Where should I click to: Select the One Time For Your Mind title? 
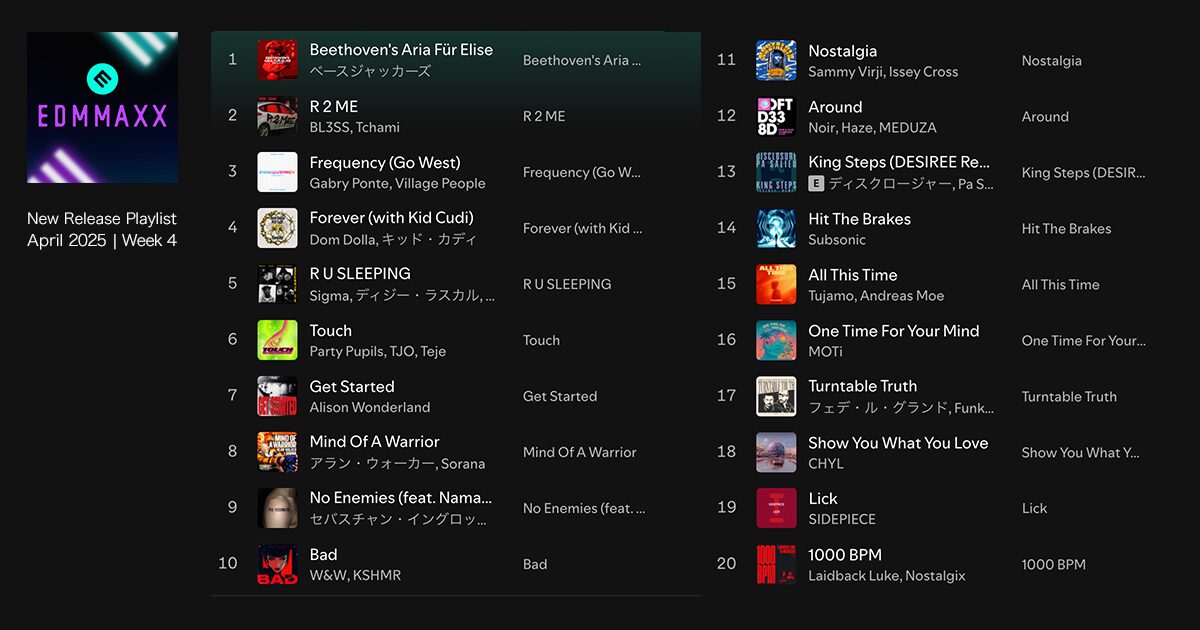tap(894, 330)
